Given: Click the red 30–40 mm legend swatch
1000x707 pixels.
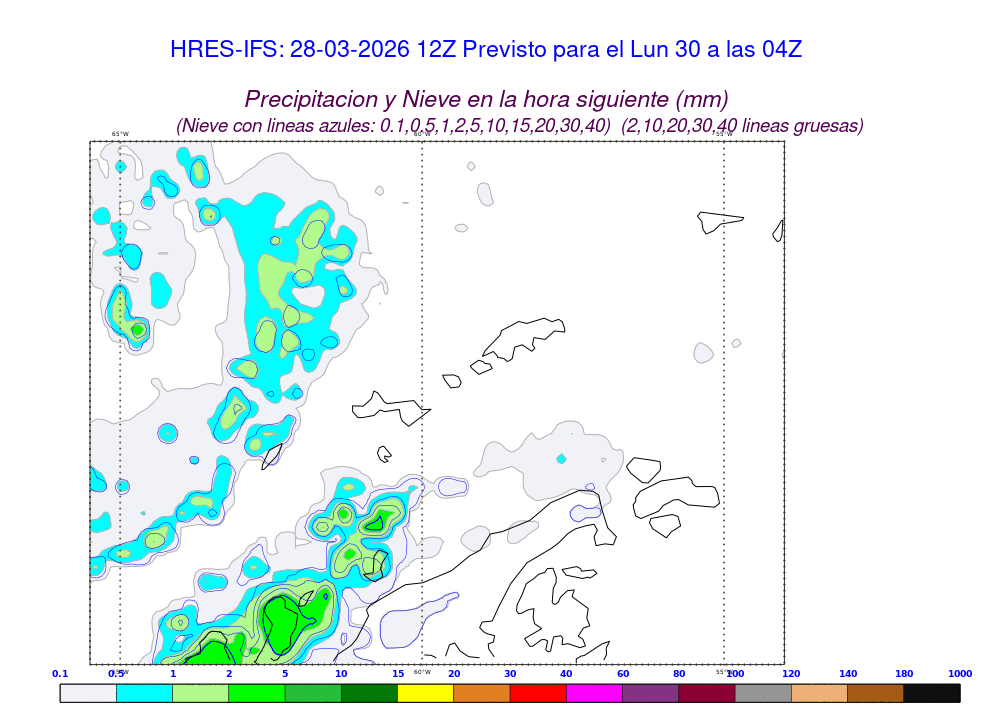Looking at the screenshot, I should click(x=538, y=692).
